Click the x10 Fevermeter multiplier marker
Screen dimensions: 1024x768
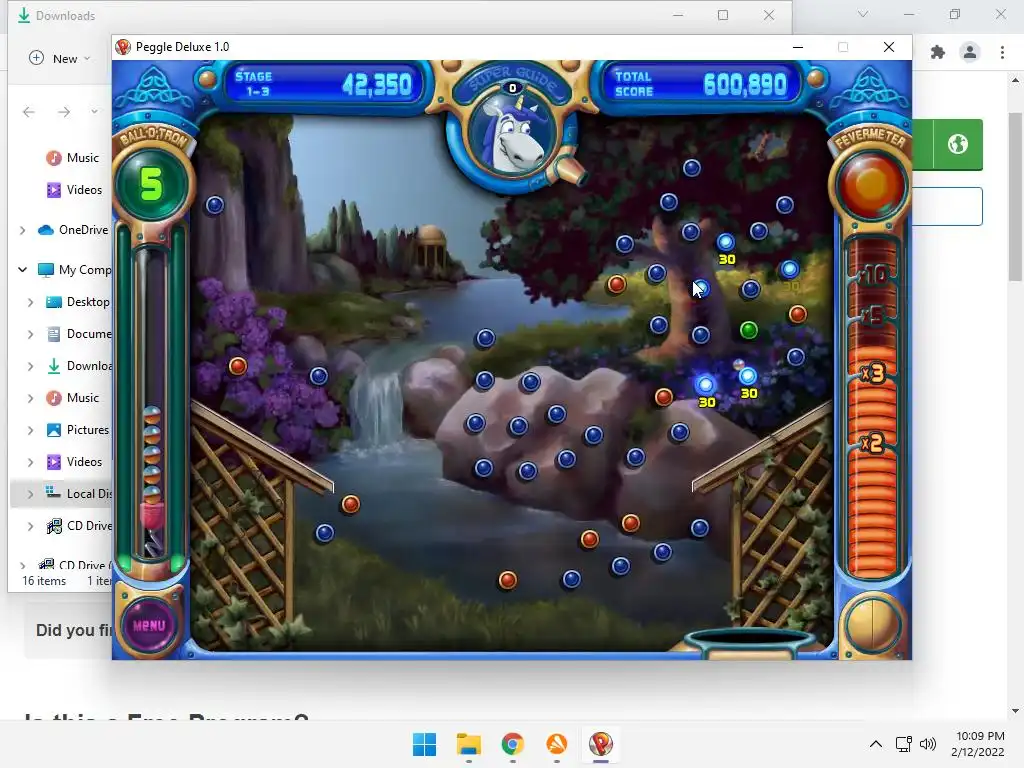click(873, 275)
